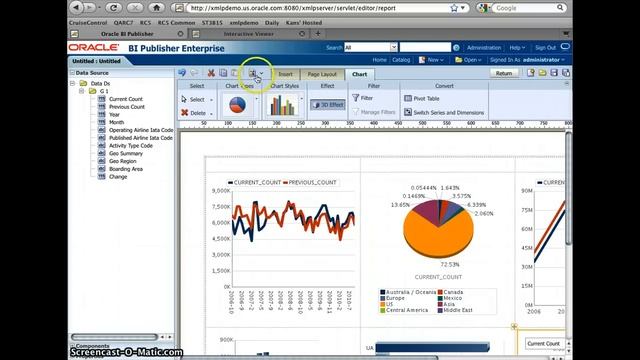Image resolution: width=640 pixels, height=360 pixels.
Task: Click the Sign Out link
Action: coord(545,48)
